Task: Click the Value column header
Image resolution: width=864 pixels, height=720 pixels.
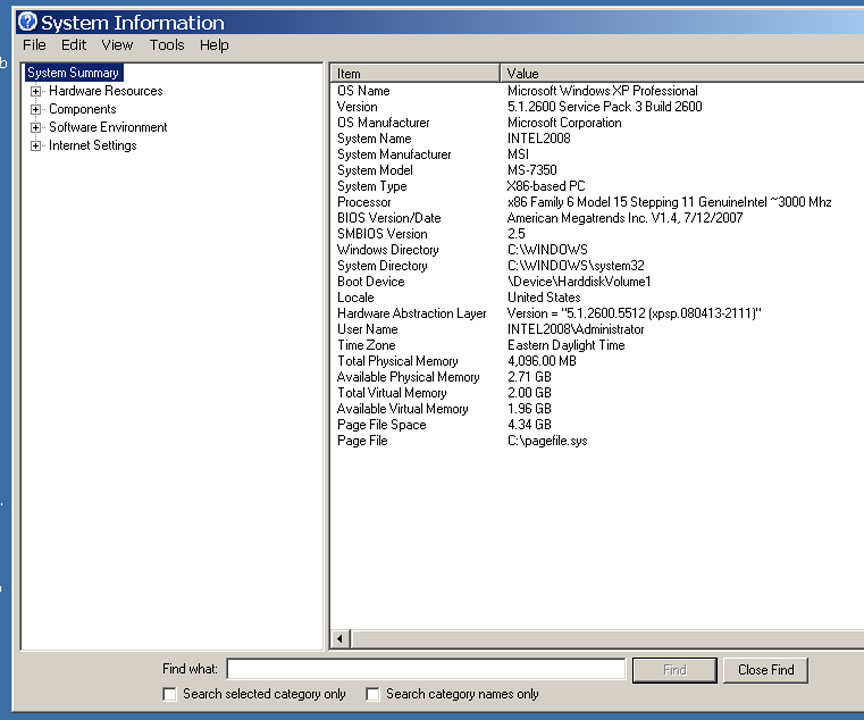Action: 680,73
